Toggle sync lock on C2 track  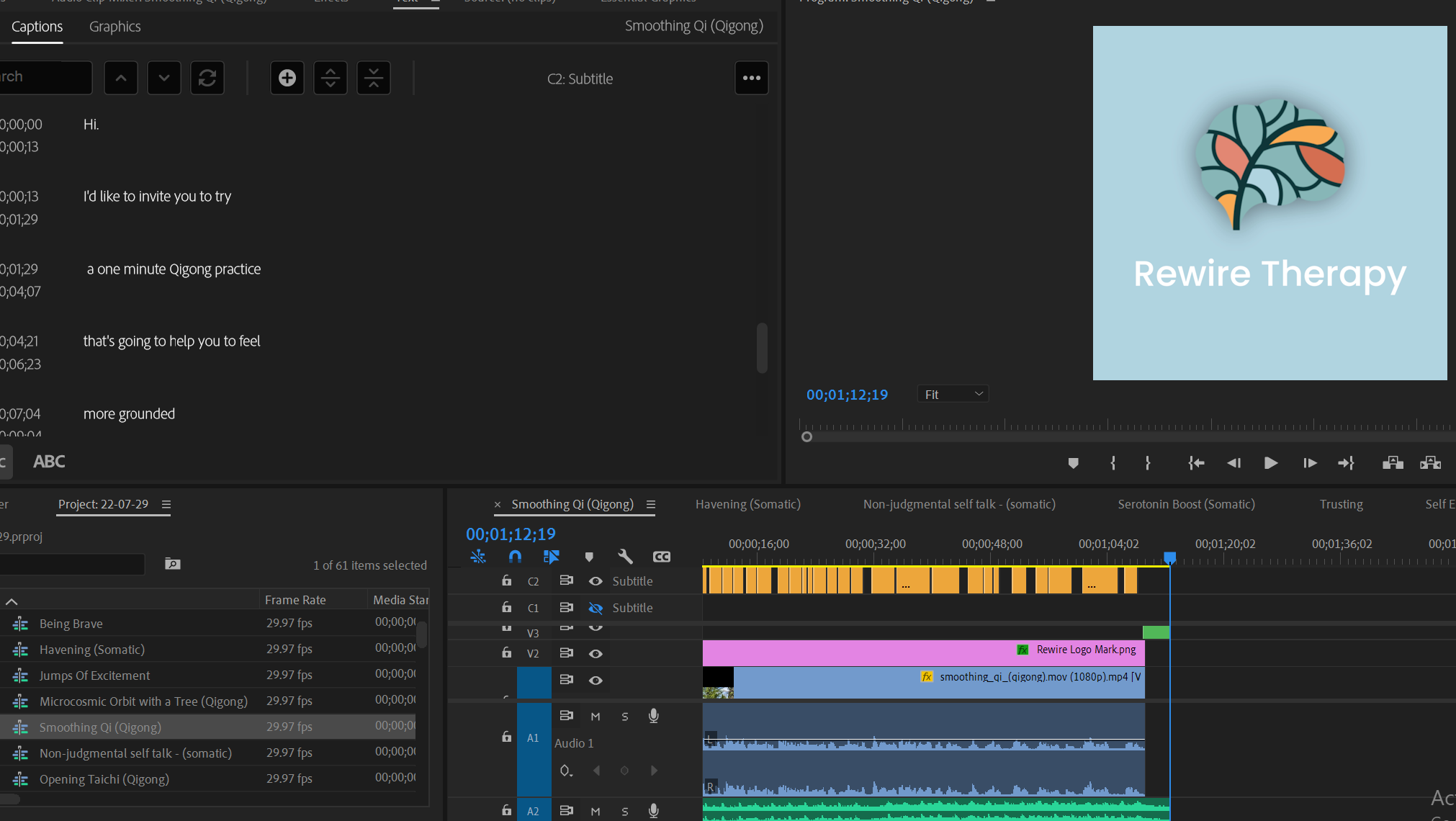pyautogui.click(x=567, y=580)
